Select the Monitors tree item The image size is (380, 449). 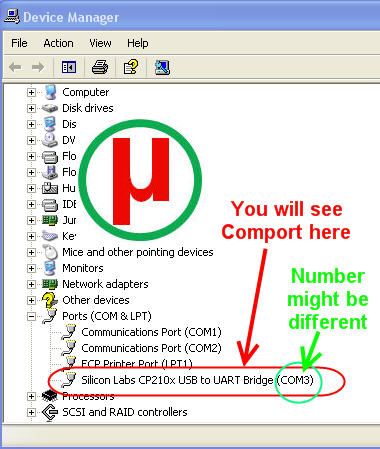[83, 268]
